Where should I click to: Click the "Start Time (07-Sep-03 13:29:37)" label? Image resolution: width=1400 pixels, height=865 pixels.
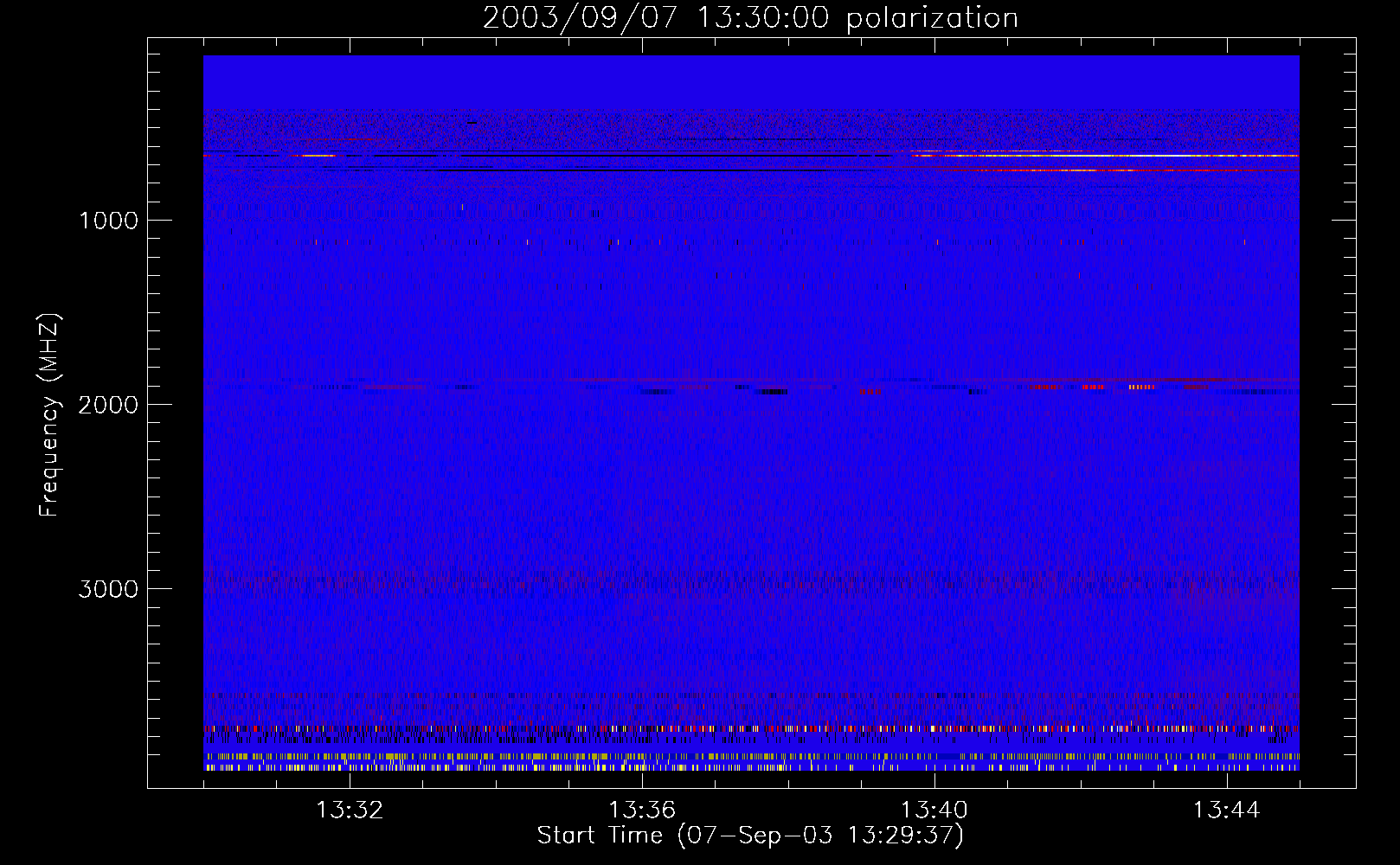point(750,836)
